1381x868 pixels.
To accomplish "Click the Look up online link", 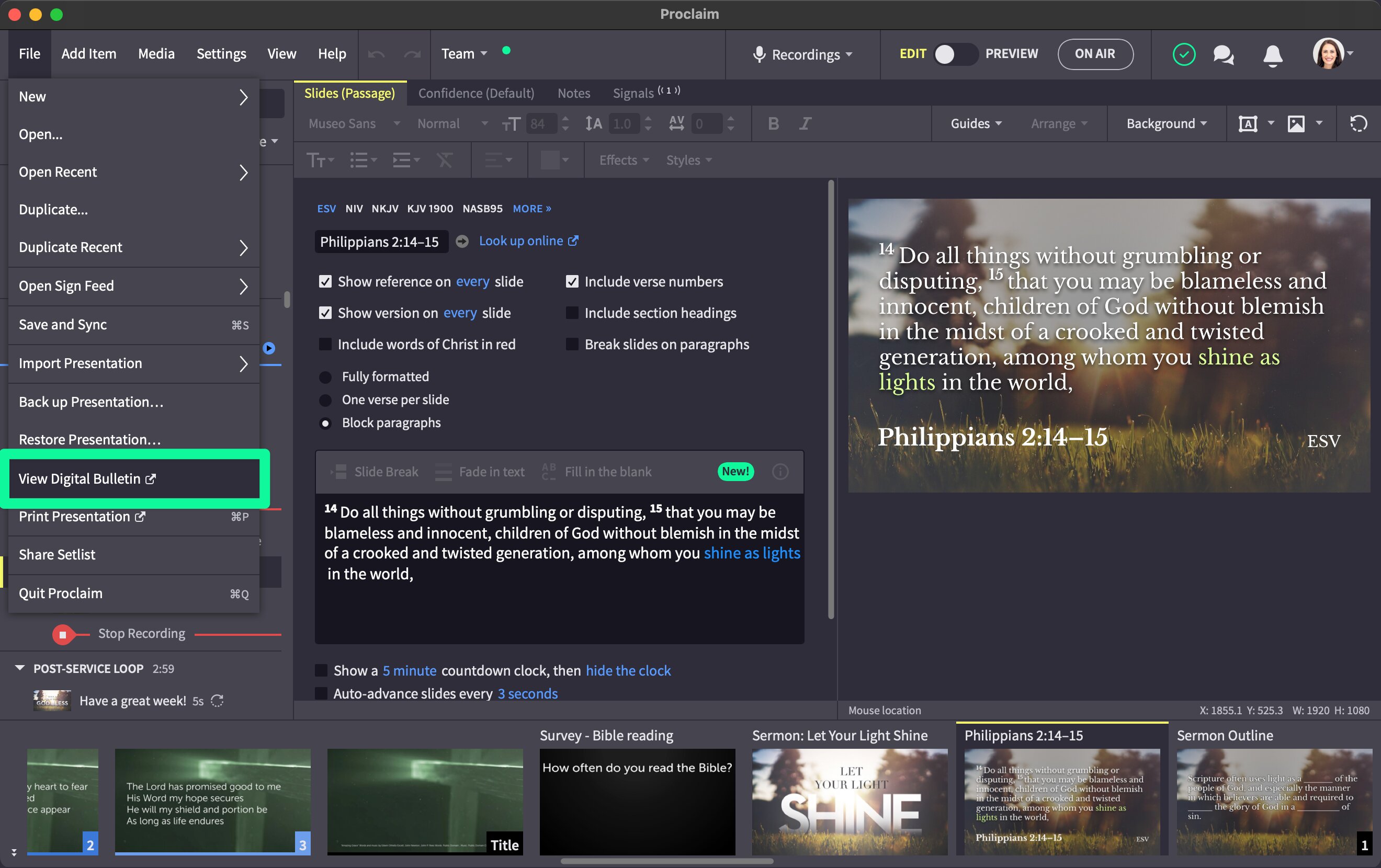I will click(528, 241).
